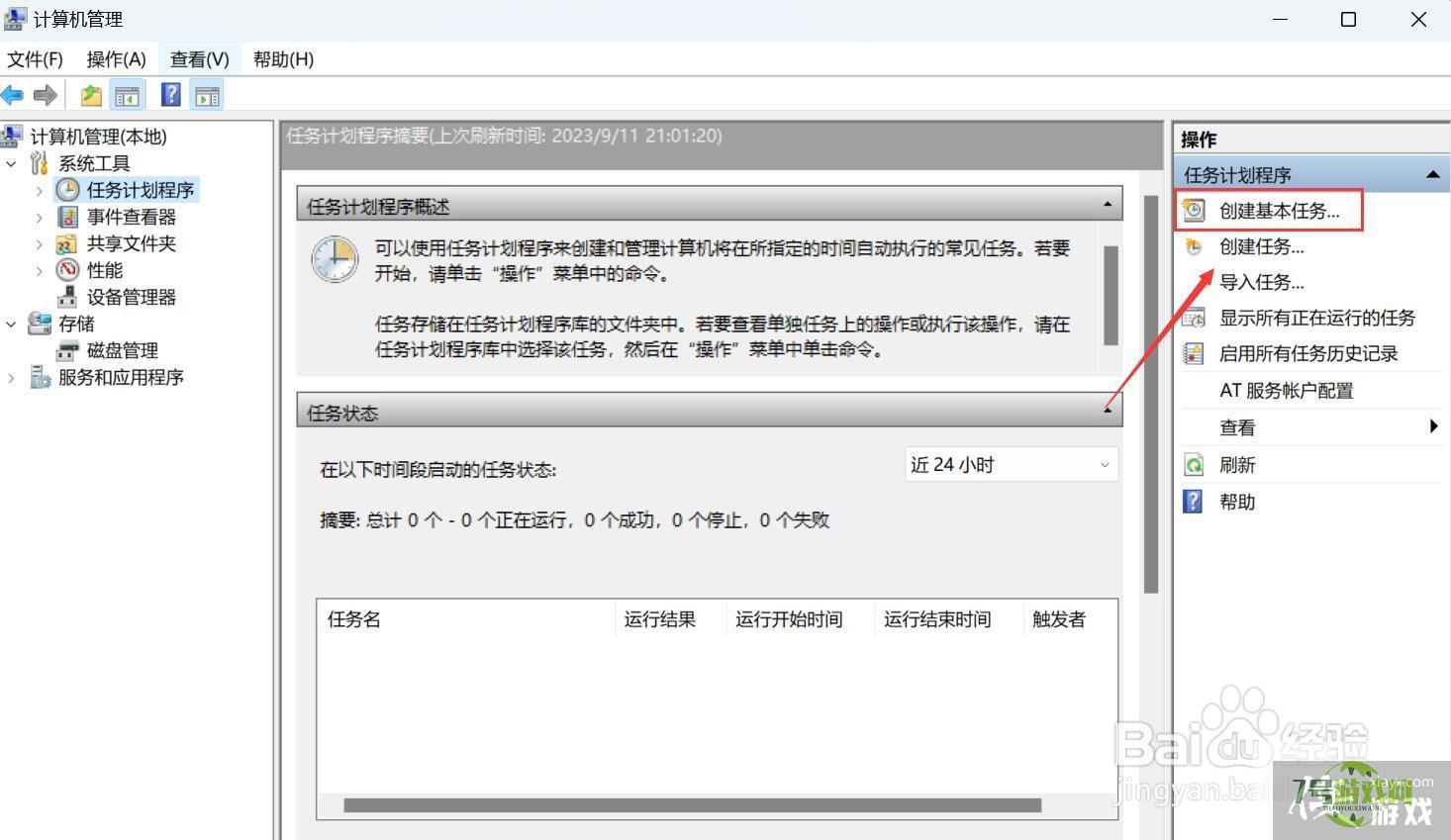Click the 启用所有任务历史记录 icon
Viewport: 1451px width, 840px height.
(1194, 353)
